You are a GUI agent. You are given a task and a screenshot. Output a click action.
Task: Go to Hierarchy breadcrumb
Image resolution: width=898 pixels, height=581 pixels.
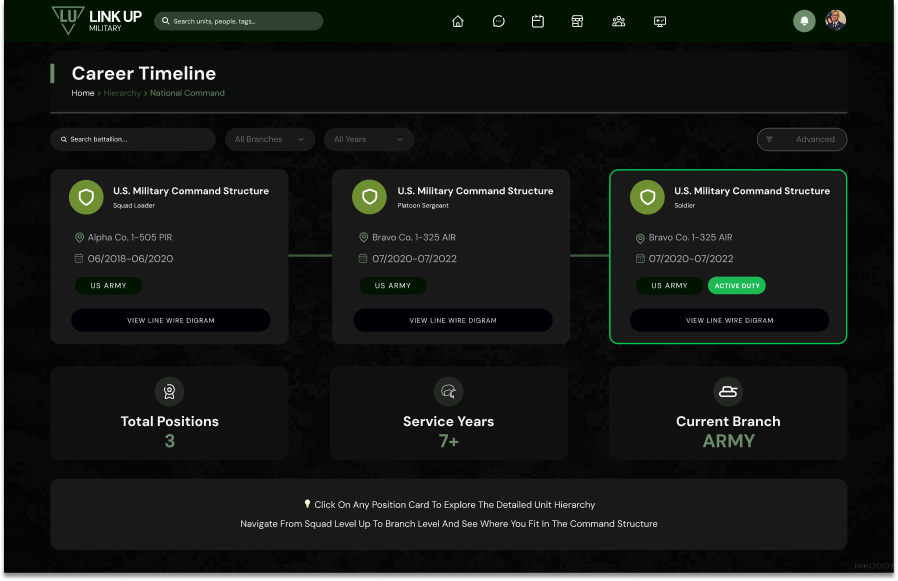coord(122,93)
